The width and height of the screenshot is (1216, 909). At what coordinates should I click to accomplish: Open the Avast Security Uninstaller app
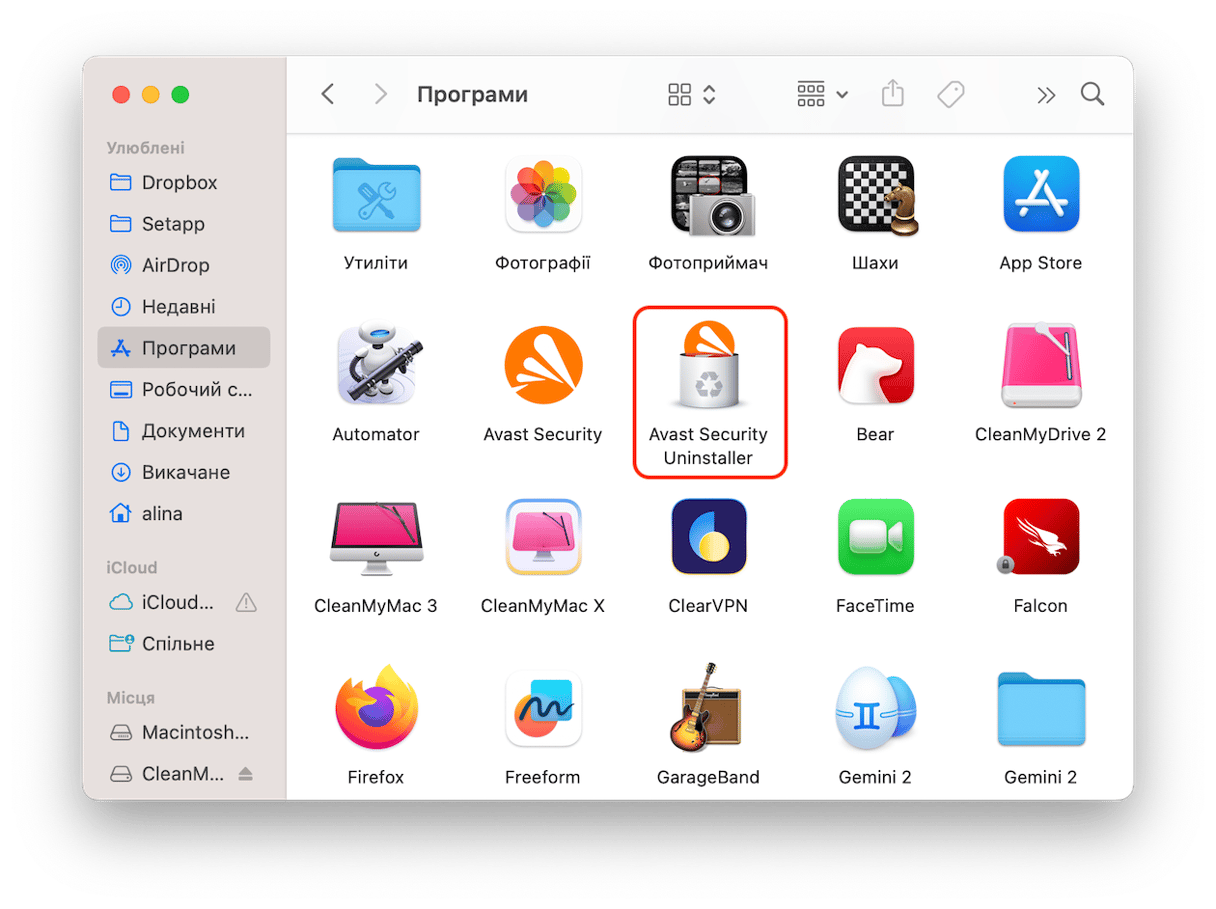tap(709, 368)
